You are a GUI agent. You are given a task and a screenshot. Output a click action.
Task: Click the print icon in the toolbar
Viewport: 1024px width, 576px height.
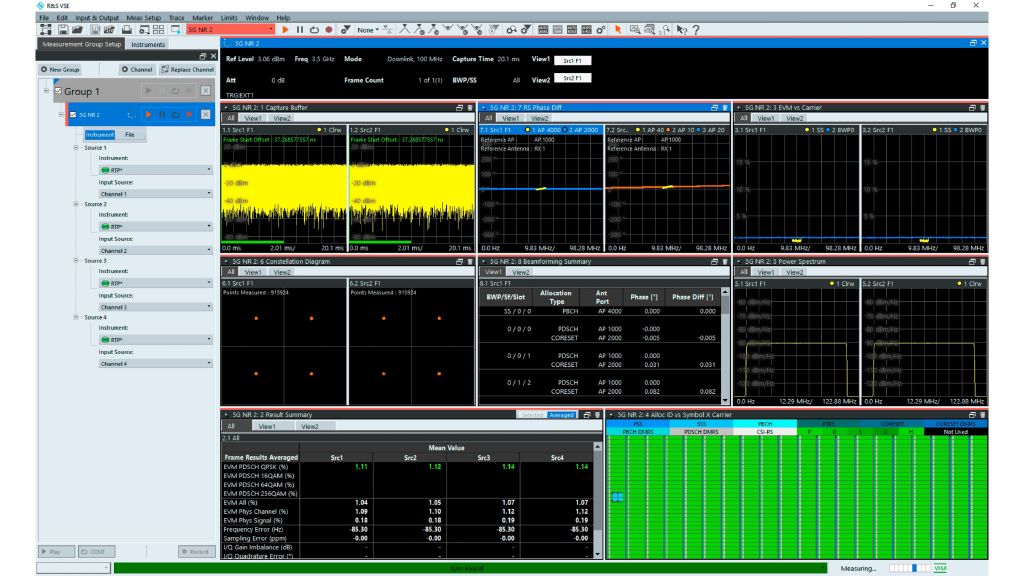coord(127,29)
